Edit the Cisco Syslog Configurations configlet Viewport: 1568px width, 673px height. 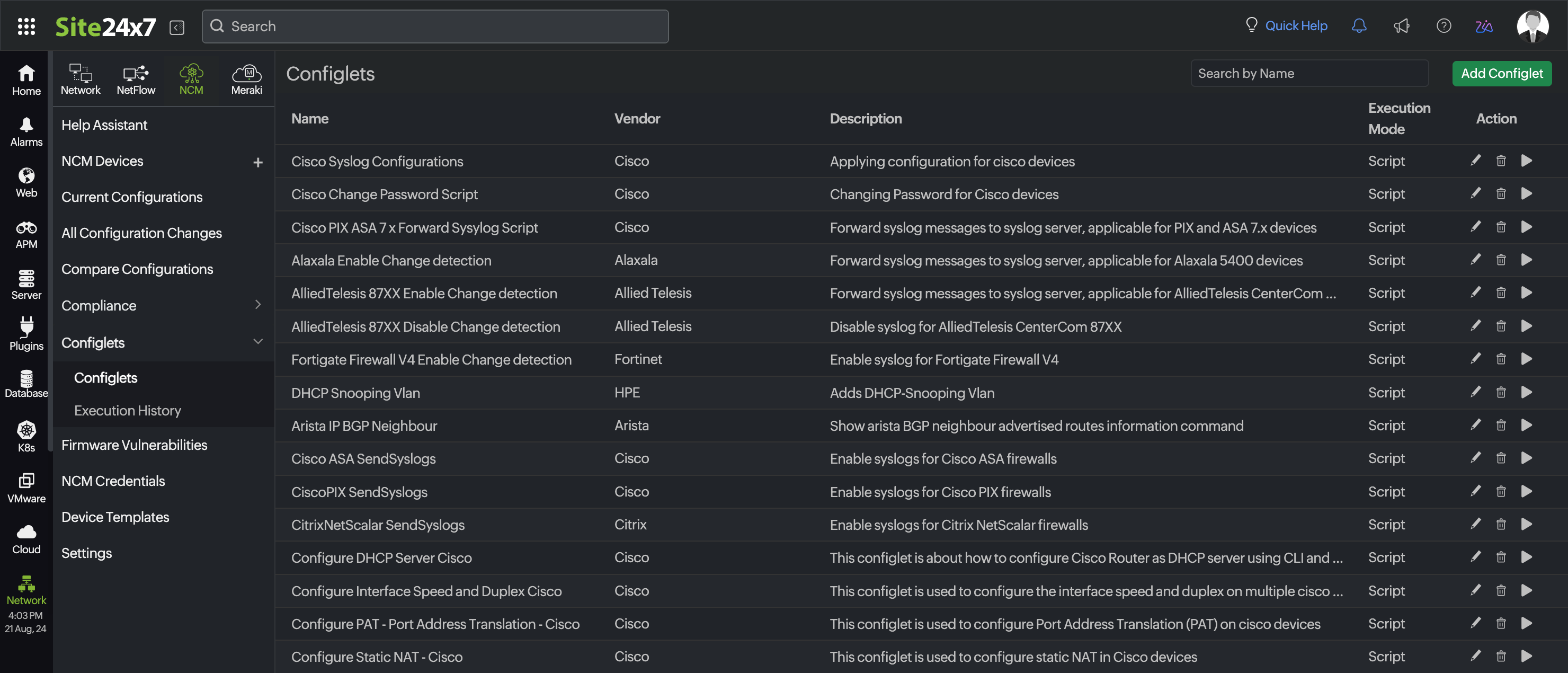click(1475, 161)
